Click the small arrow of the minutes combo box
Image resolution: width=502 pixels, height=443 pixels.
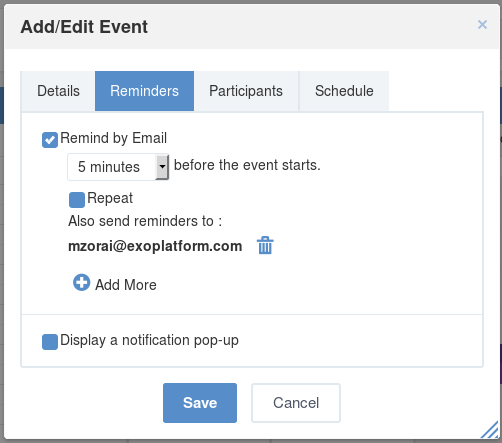(x=162, y=167)
